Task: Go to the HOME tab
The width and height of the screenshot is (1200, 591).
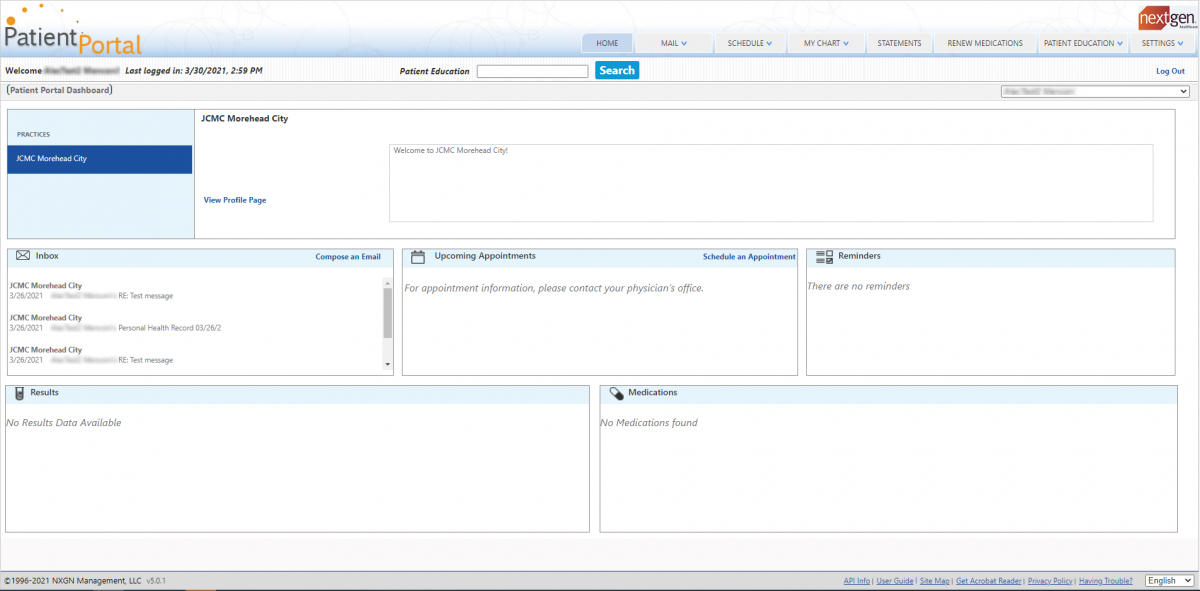Action: coord(607,43)
